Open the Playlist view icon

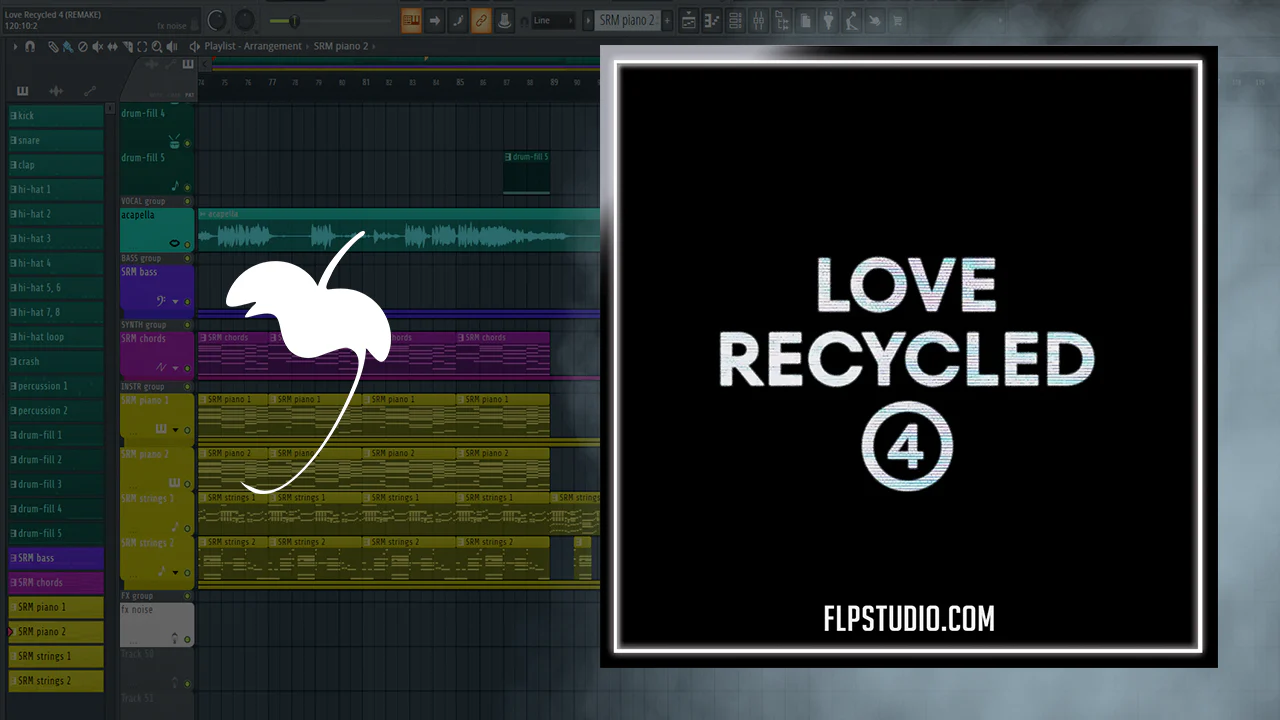[x=689, y=20]
